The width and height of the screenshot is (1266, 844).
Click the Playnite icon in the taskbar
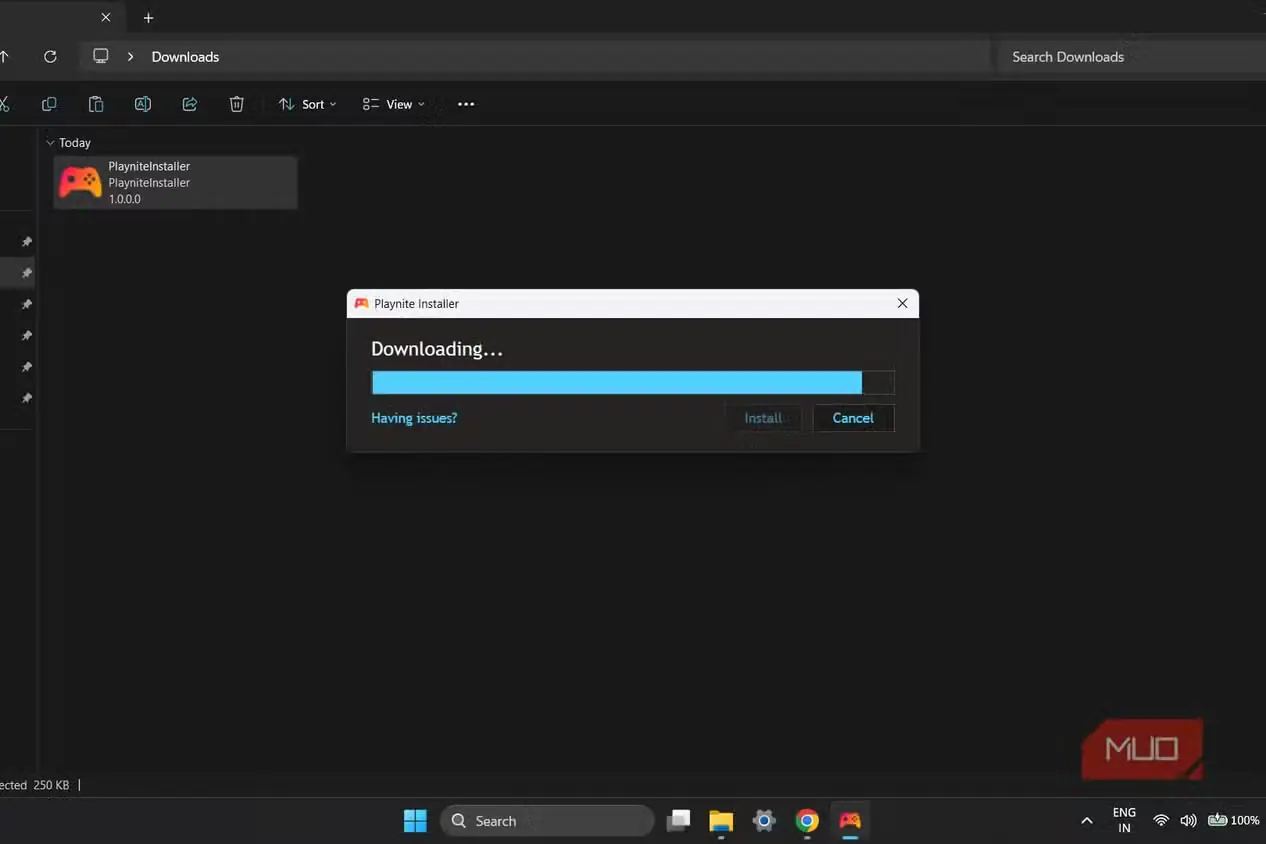850,821
